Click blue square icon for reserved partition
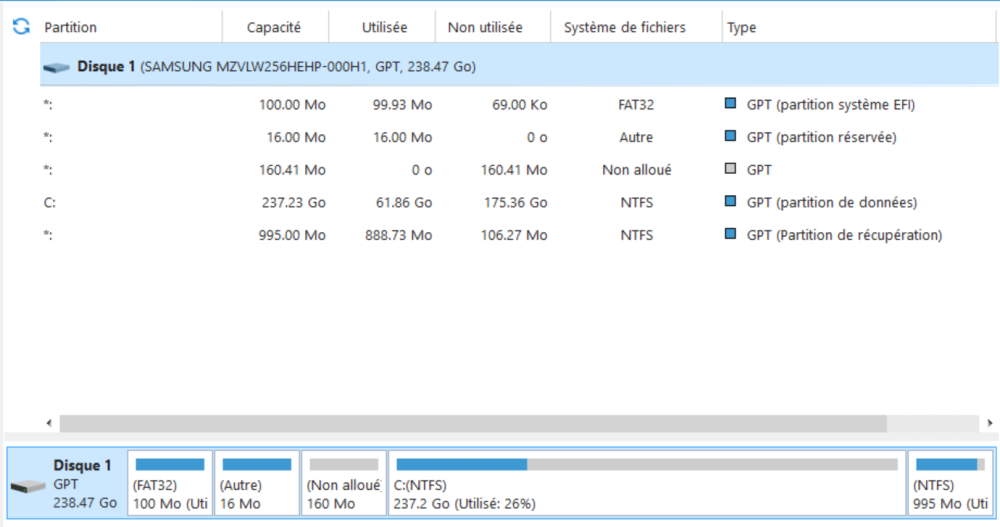The height and width of the screenshot is (527, 1000). (730, 137)
